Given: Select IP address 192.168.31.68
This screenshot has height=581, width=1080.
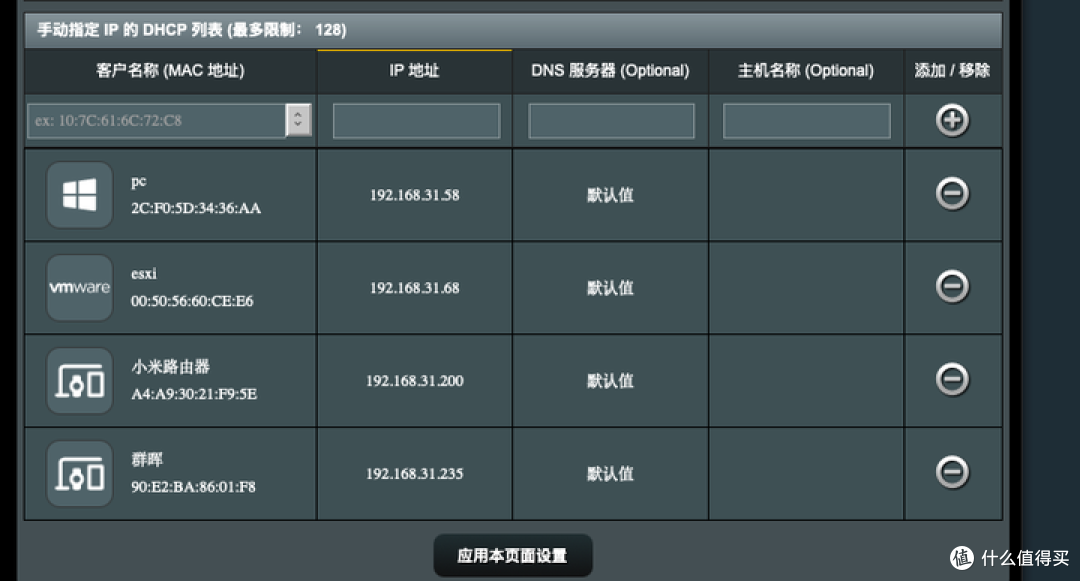Looking at the screenshot, I should [415, 288].
